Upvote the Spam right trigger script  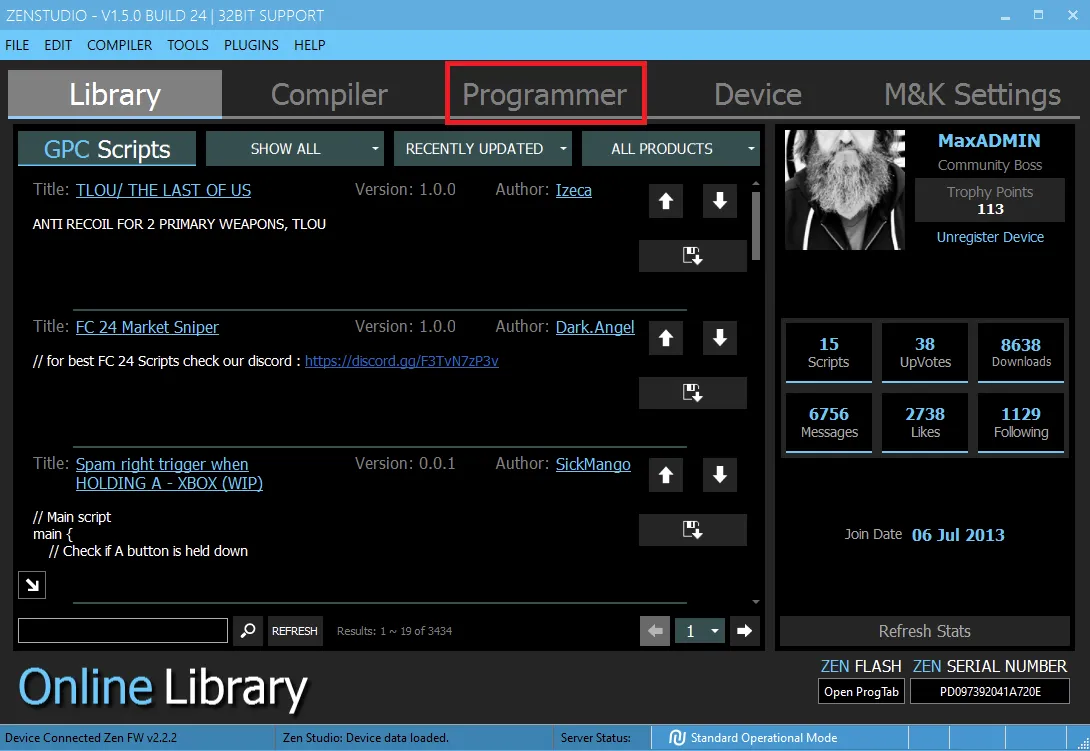pos(666,475)
